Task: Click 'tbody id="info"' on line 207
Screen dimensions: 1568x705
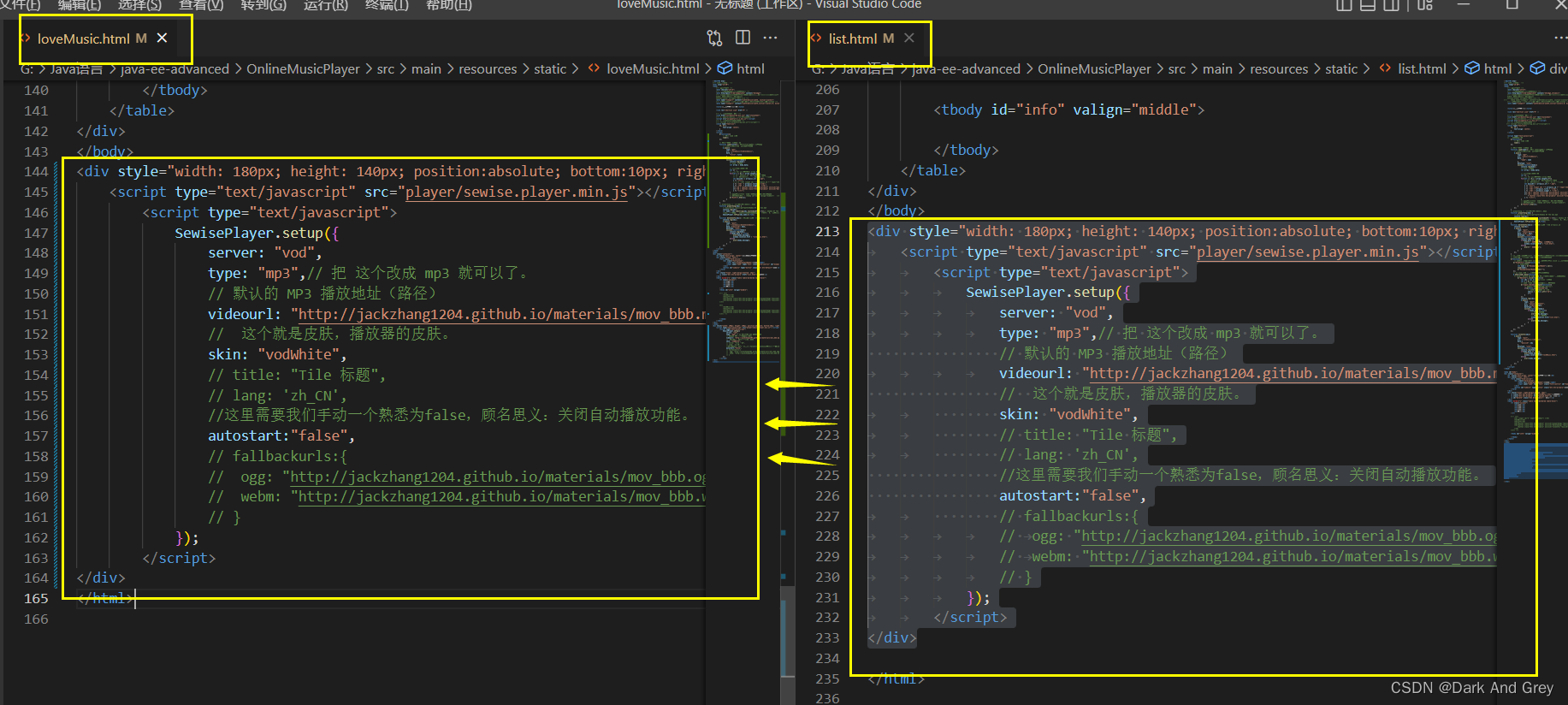Action: click(1003, 110)
